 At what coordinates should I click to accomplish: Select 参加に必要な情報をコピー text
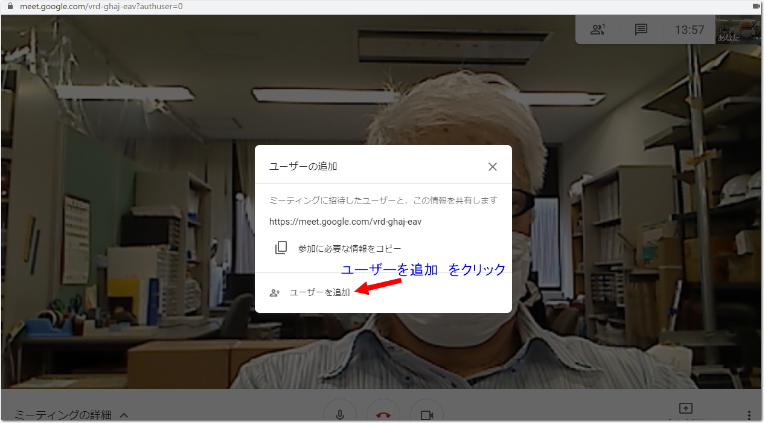(x=349, y=249)
